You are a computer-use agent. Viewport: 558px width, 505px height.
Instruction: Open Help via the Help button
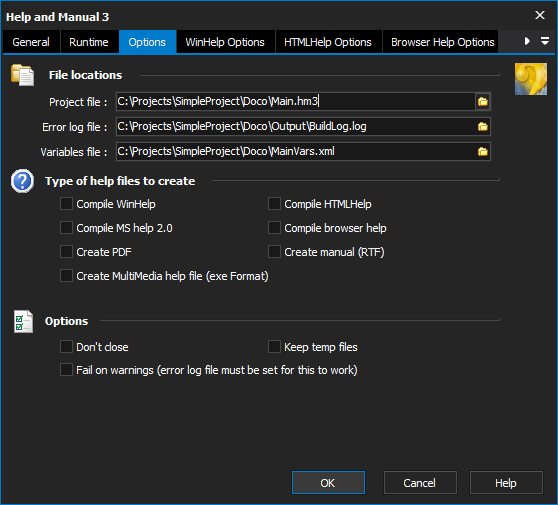pyautogui.click(x=506, y=483)
